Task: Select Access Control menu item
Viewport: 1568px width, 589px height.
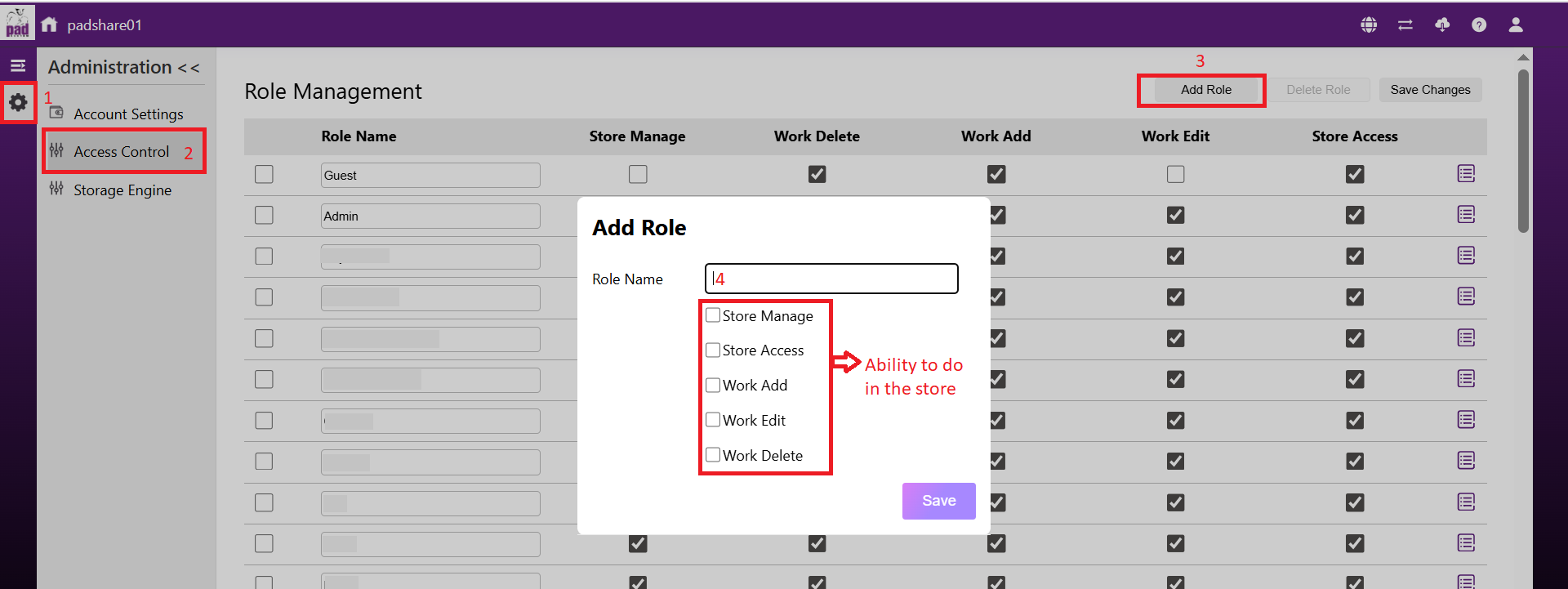Action: click(x=121, y=152)
